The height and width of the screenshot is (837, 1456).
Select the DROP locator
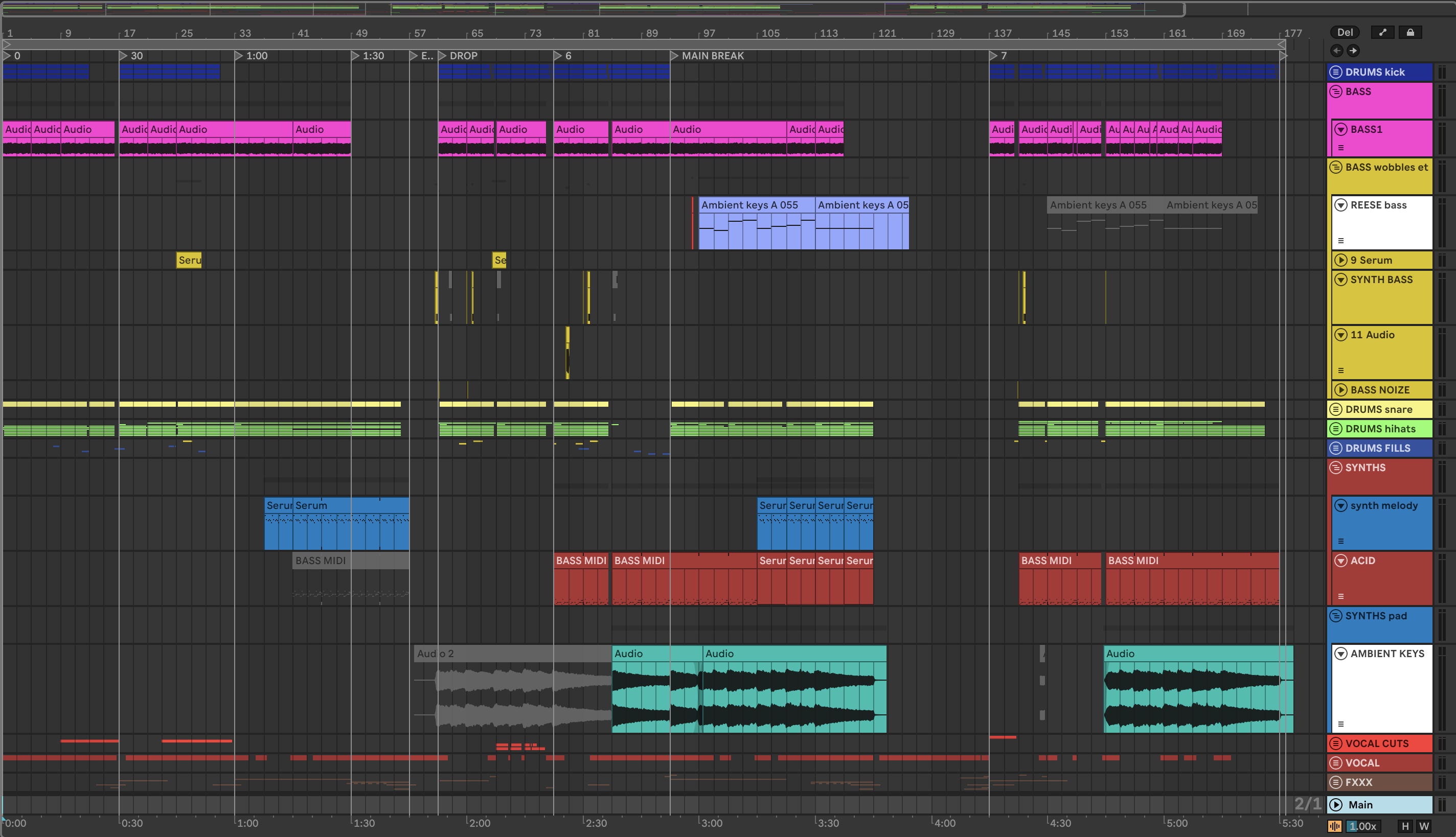pyautogui.click(x=458, y=56)
